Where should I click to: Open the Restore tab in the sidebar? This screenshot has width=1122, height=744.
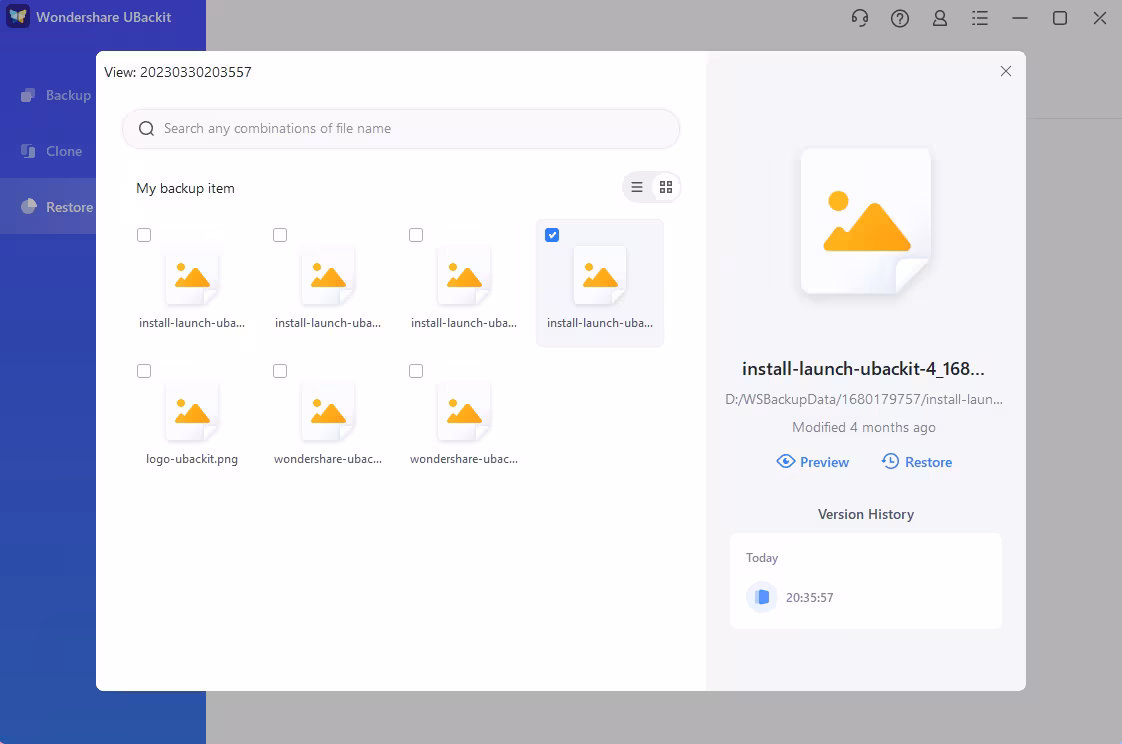coord(48,207)
